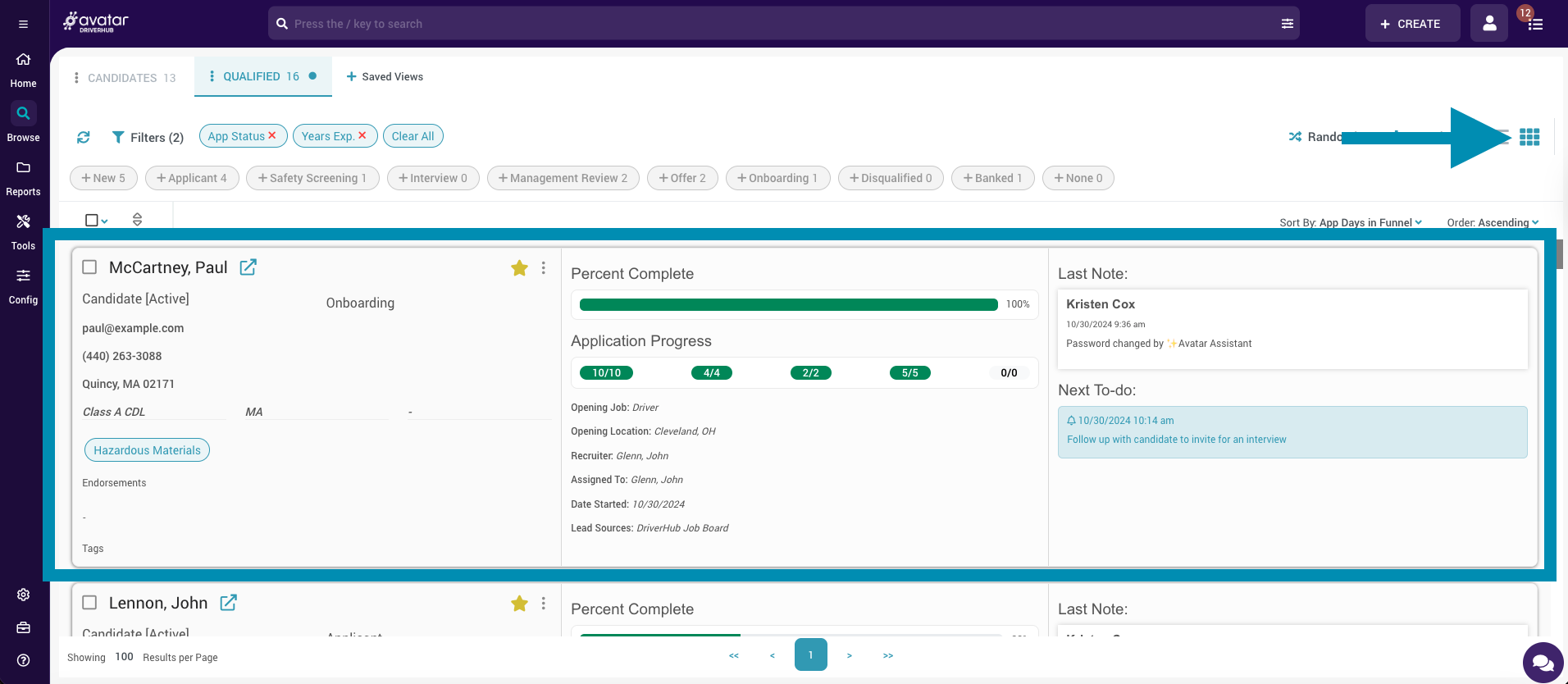Check the box next to Lennon, John

[90, 603]
